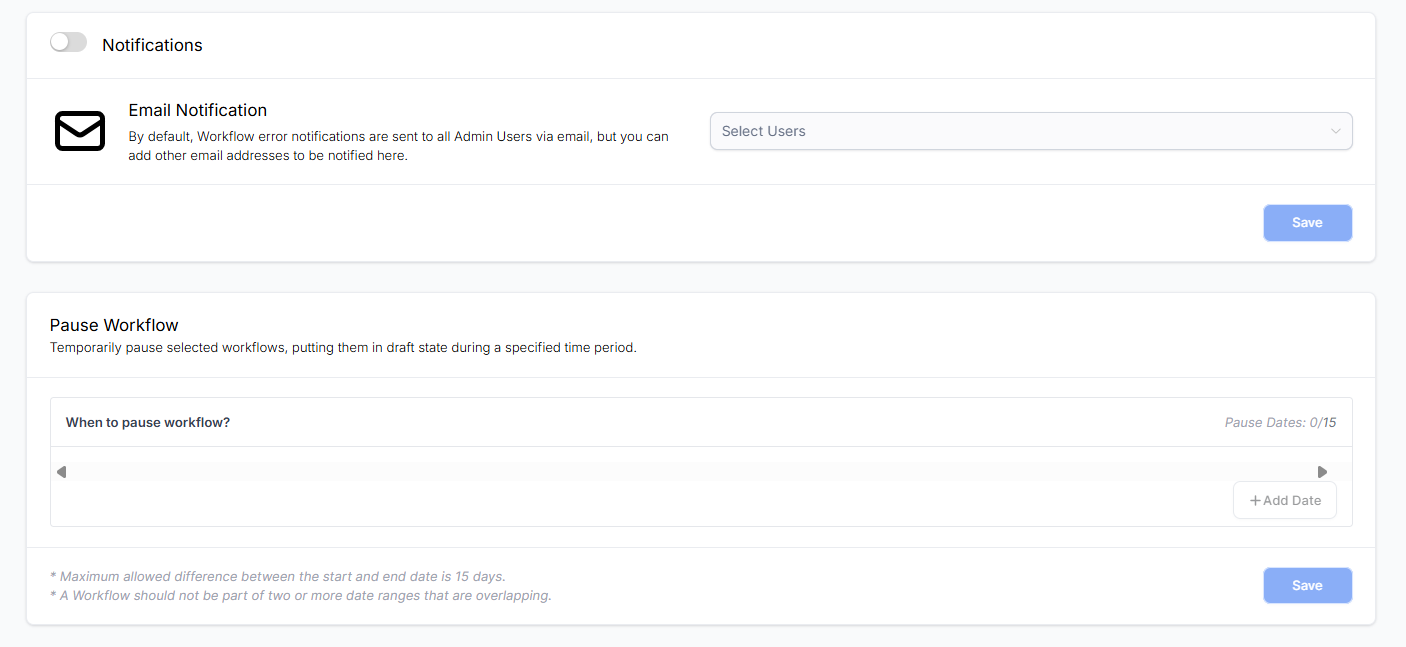This screenshot has width=1406, height=647.
Task: Save the Email Notification settings
Action: 1307,223
